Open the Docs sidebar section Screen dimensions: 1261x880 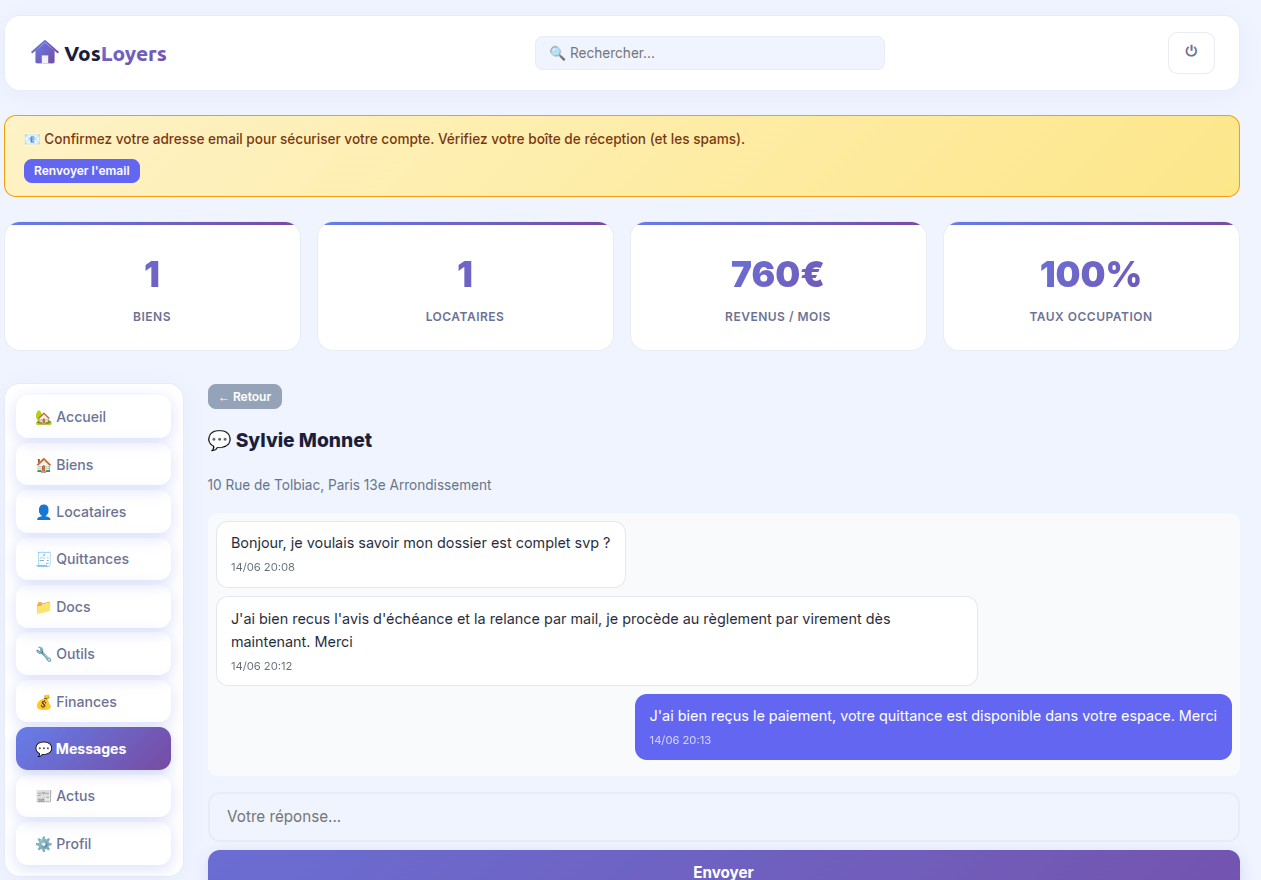[93, 607]
